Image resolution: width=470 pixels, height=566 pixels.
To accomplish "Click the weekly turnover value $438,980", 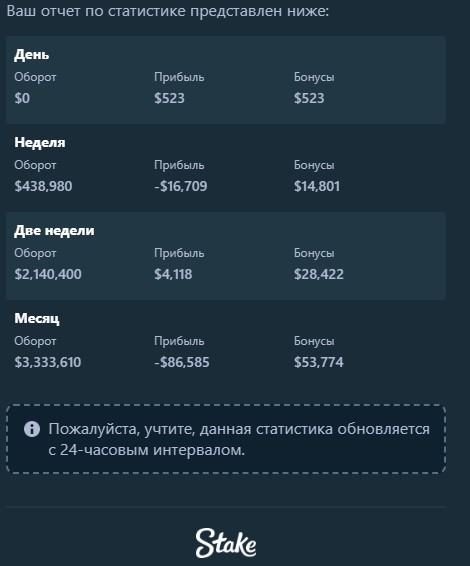I will [x=43, y=186].
